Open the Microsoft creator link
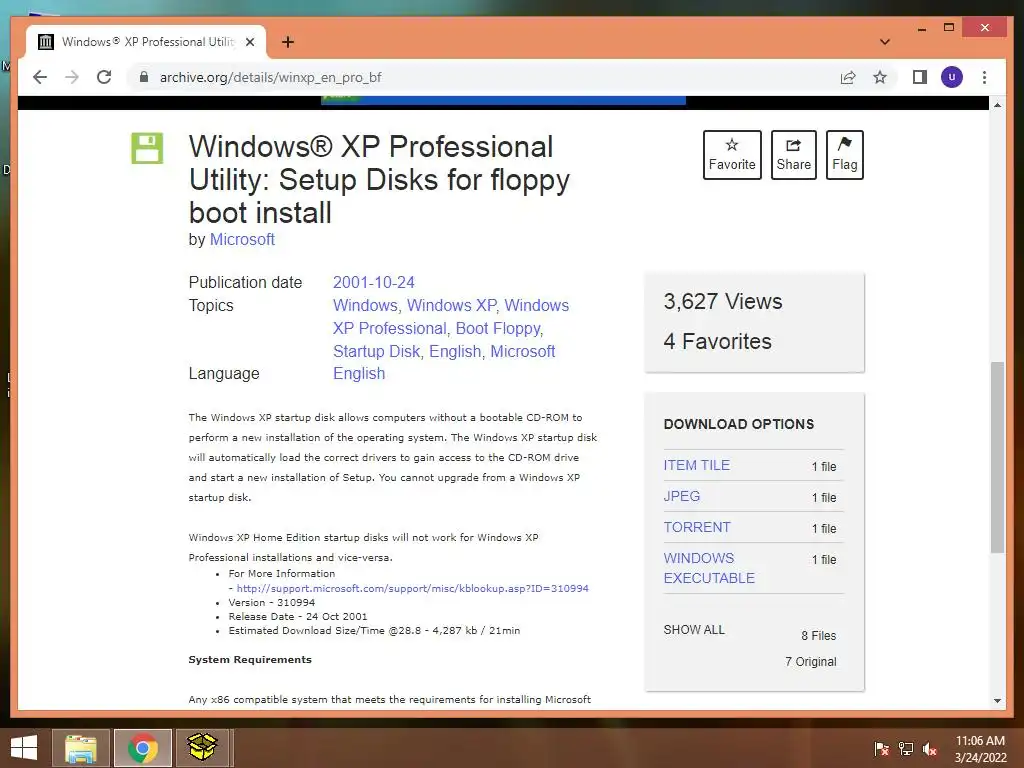1024x768 pixels. tap(242, 240)
